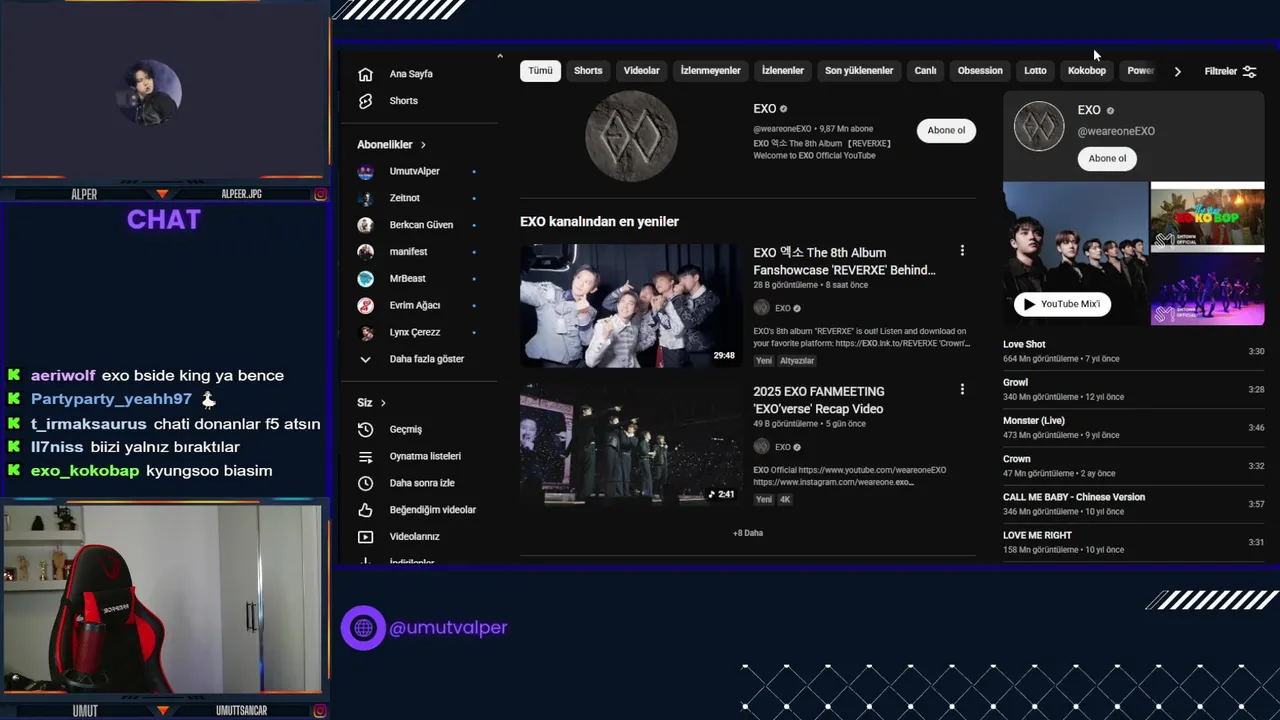Image resolution: width=1280 pixels, height=720 pixels.
Task: Select the İzlenmeyenler filter chip
Action: (x=710, y=71)
